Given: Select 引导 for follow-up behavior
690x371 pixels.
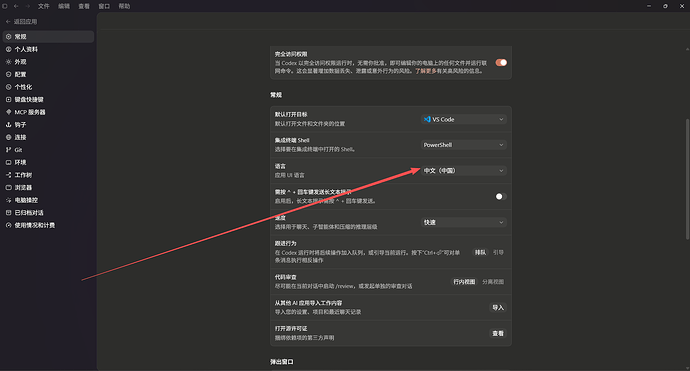Looking at the screenshot, I should pos(498,252).
